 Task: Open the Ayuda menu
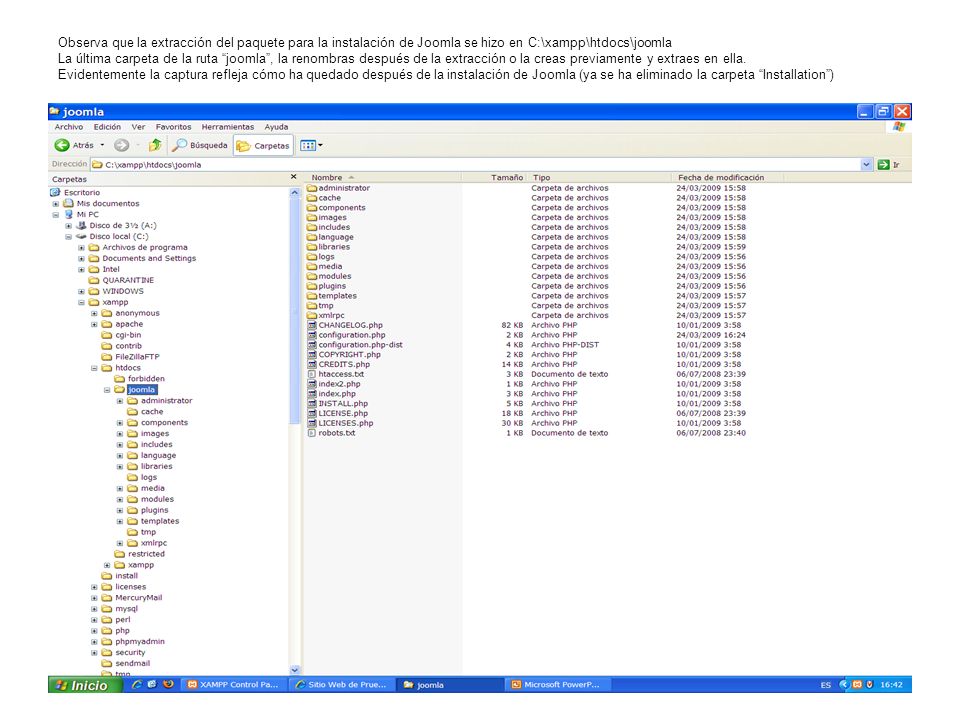[276, 127]
